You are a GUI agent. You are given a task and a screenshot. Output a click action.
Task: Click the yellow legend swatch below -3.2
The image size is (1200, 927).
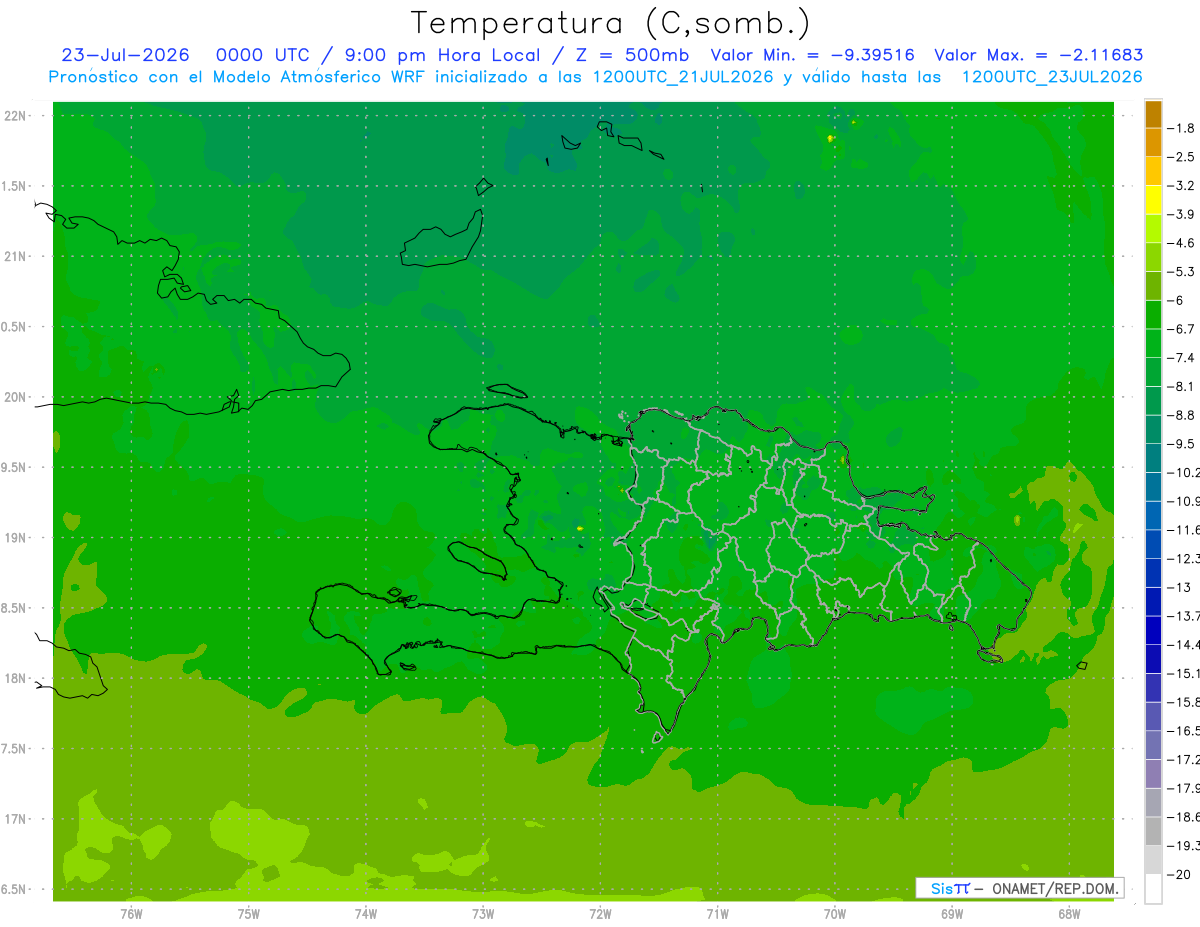coord(1153,200)
